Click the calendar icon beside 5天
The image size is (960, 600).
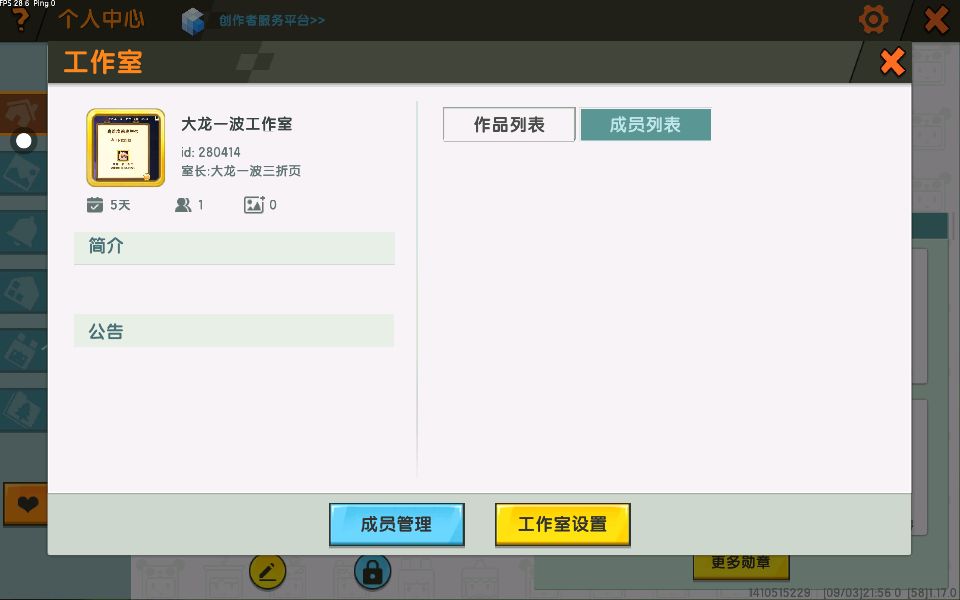click(95, 205)
